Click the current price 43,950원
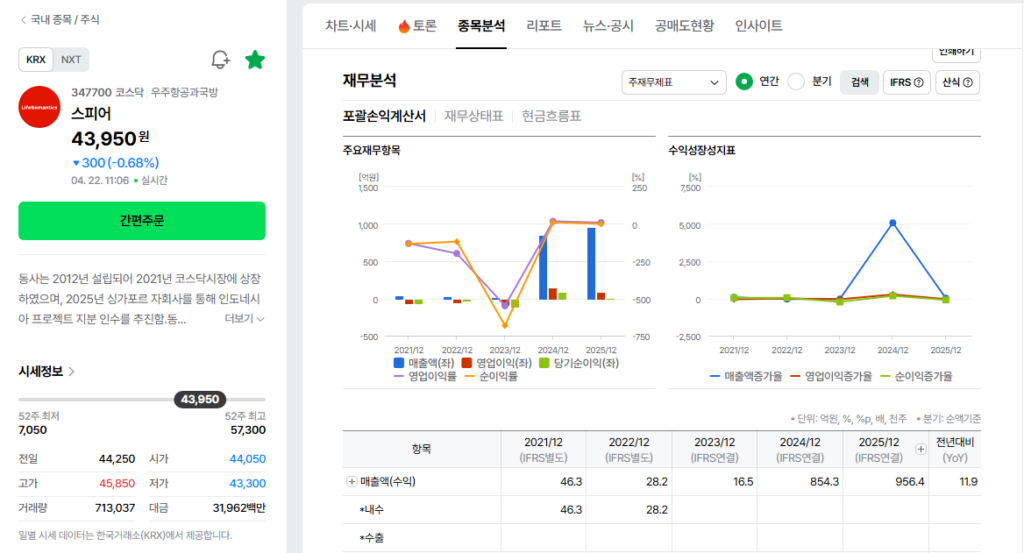The width and height of the screenshot is (1024, 553). (x=110, y=138)
